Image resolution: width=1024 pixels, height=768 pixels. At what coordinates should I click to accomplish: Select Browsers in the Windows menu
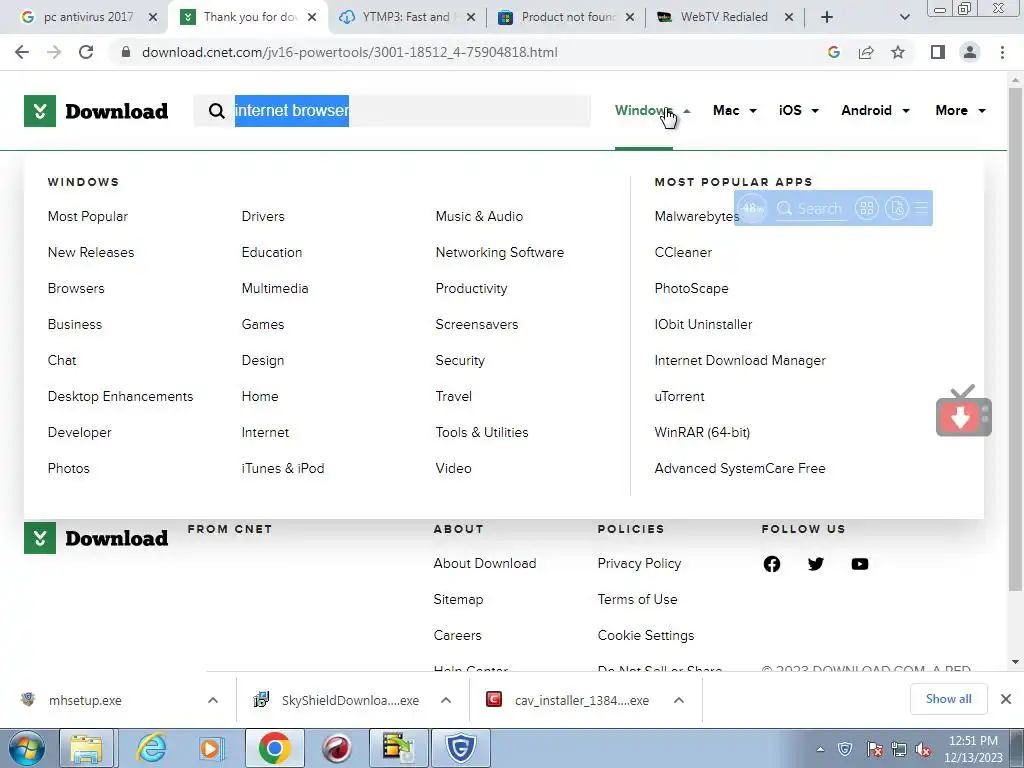pos(76,288)
